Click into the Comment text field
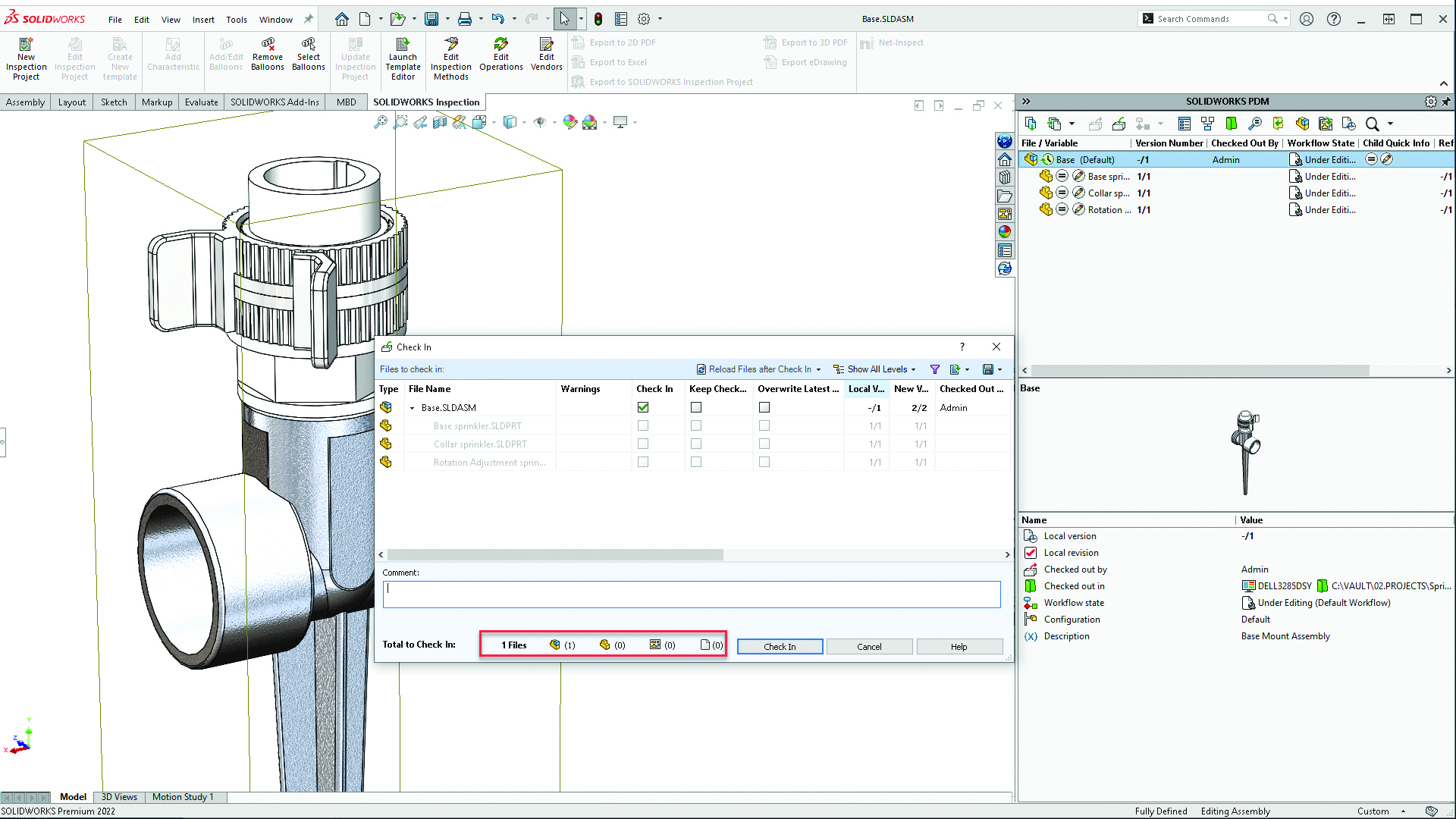The image size is (1456, 819). click(x=692, y=595)
